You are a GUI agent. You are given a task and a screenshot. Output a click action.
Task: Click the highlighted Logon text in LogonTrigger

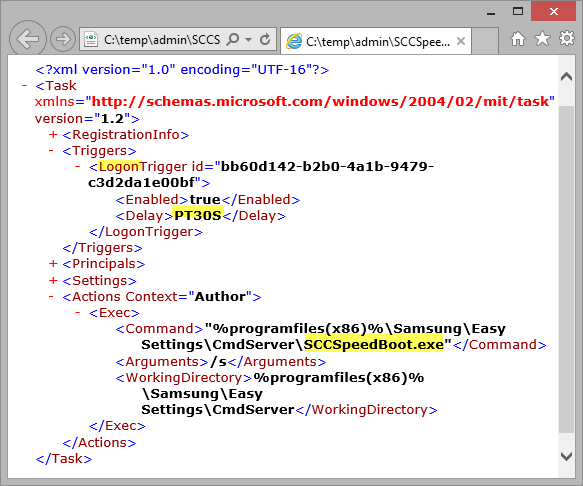click(x=120, y=167)
